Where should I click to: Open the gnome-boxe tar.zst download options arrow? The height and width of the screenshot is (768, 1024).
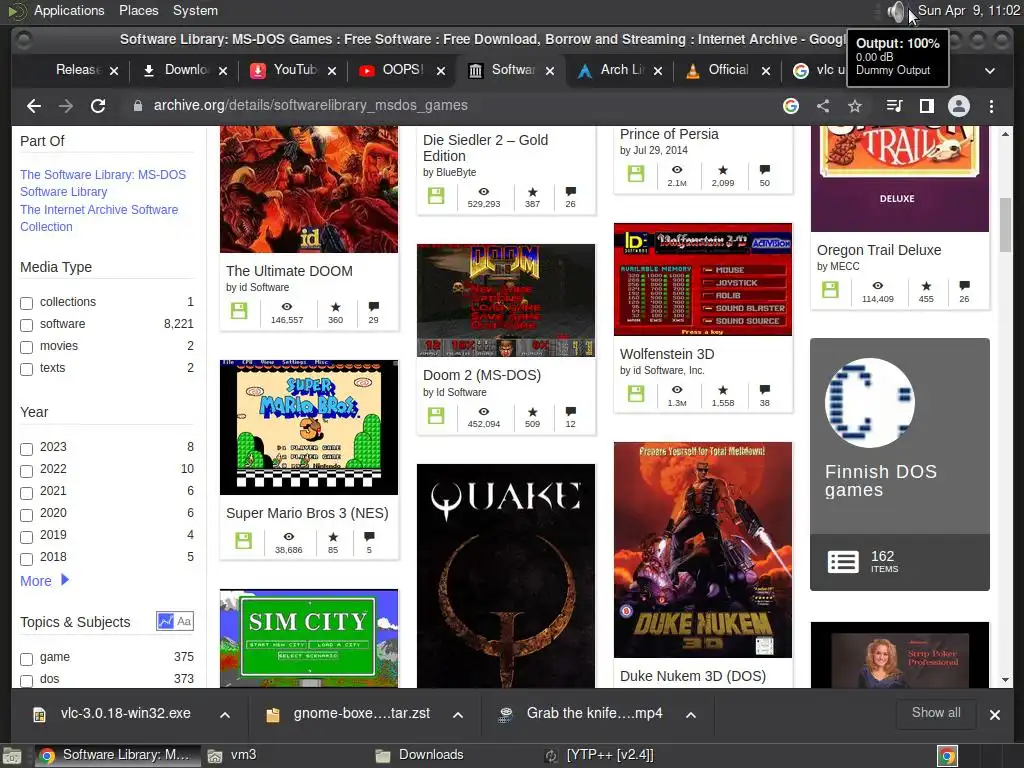click(x=458, y=715)
